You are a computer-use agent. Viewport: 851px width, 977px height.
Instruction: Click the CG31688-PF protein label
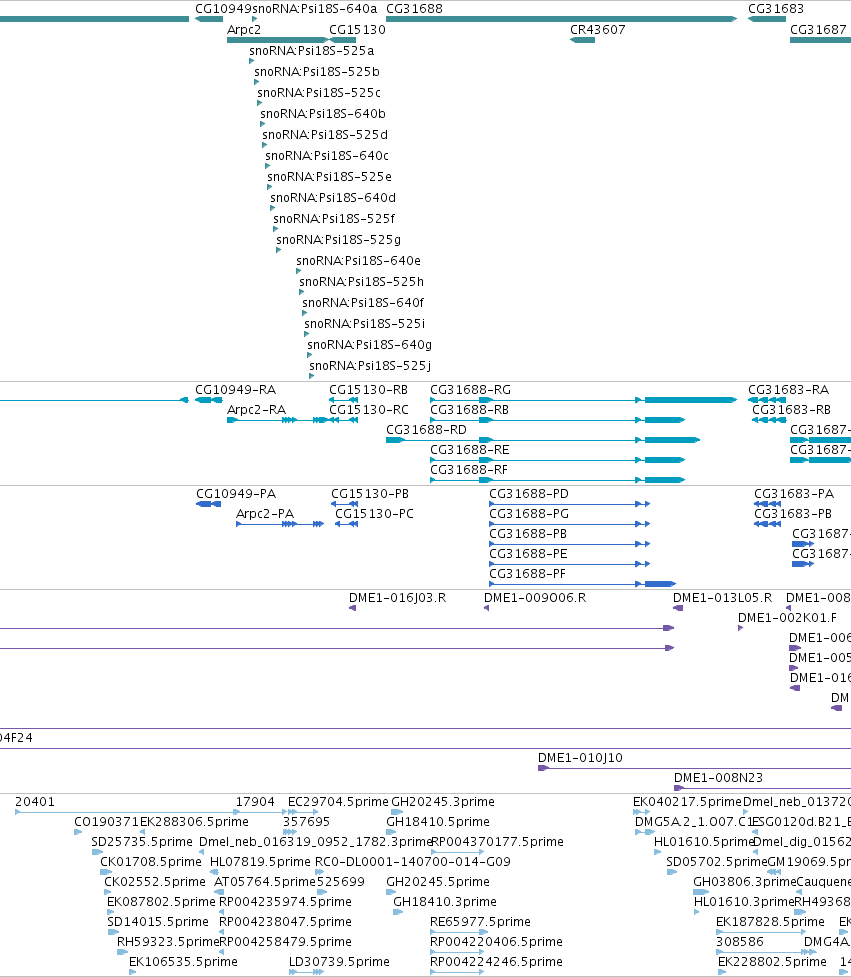tap(527, 574)
